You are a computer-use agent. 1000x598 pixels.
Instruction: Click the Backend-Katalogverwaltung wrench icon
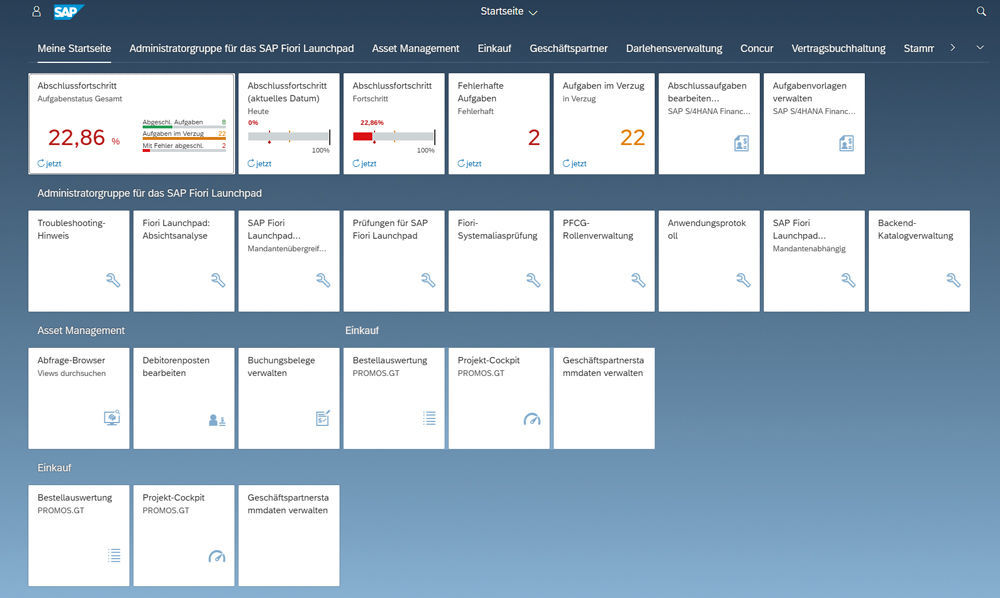[x=952, y=281]
